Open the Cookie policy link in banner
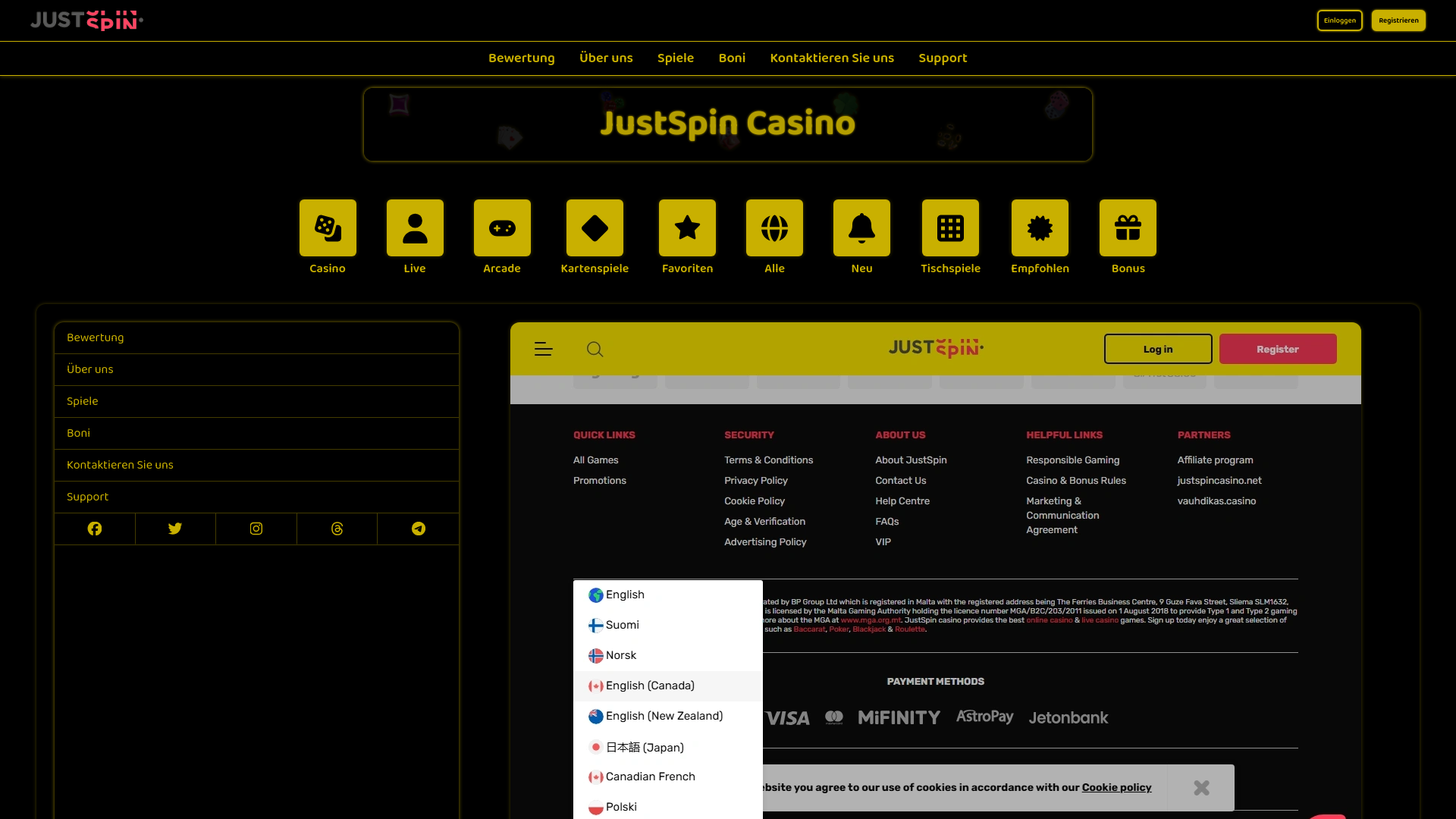The width and height of the screenshot is (1456, 819). [1116, 788]
